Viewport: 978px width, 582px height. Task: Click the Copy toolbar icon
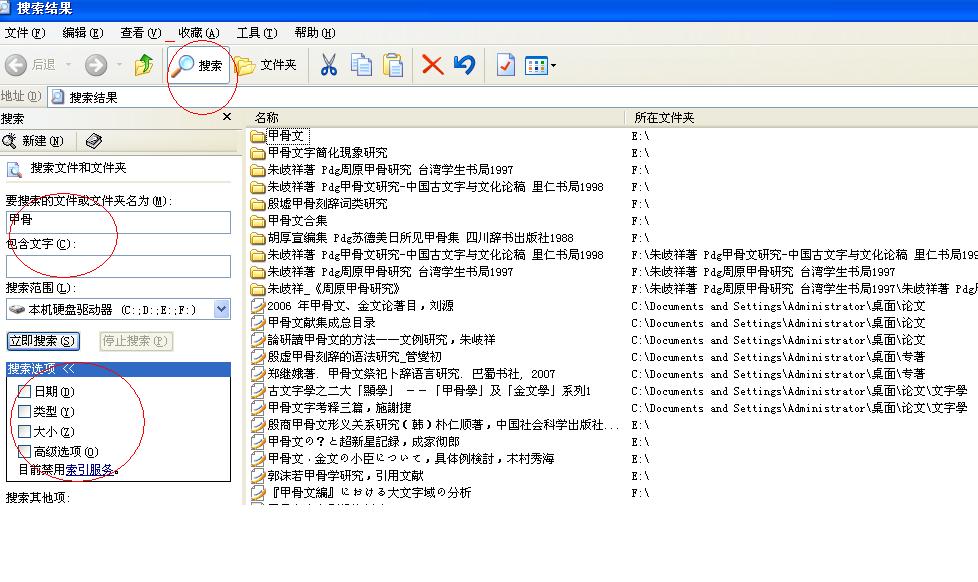[361, 65]
